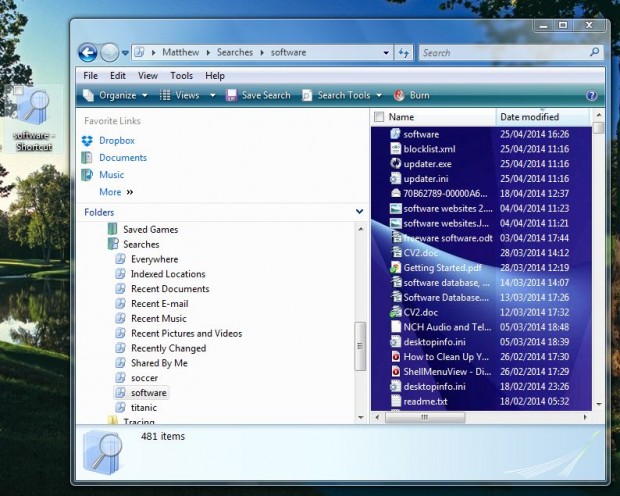Open the Help menu
This screenshot has height=496, width=620.
(215, 76)
